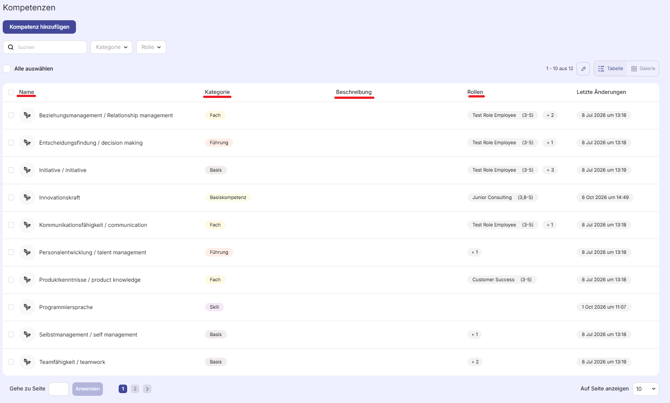Click the competency icon for Beziehungsmanagement row
Image resolution: width=670 pixels, height=403 pixels.
tap(27, 115)
